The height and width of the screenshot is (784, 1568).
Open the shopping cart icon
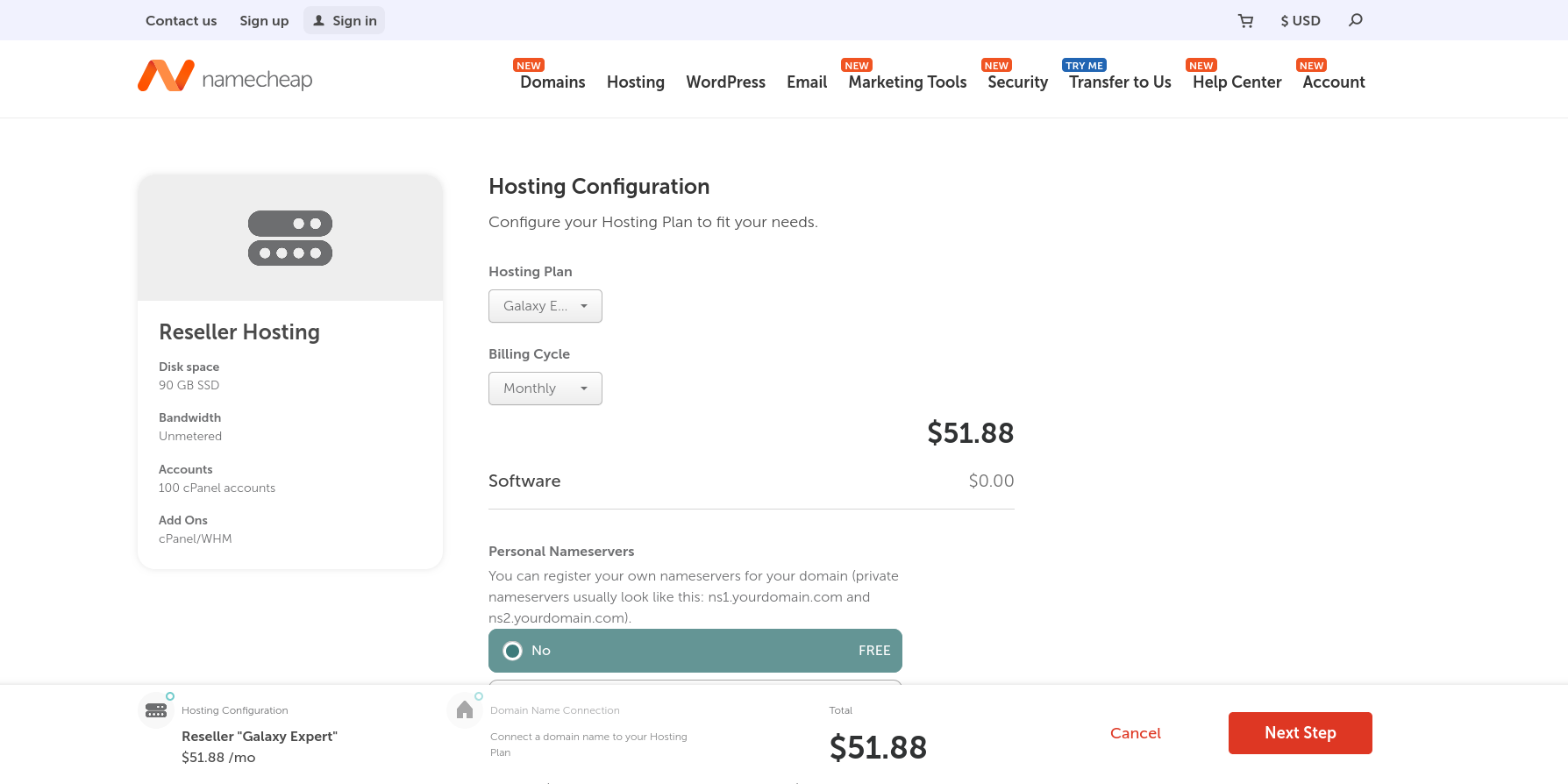click(x=1245, y=21)
